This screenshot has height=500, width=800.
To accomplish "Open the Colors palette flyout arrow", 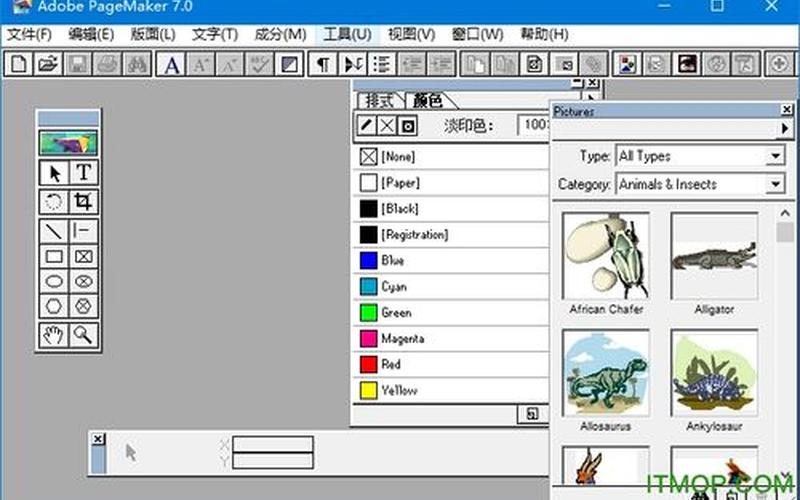I will pos(592,98).
